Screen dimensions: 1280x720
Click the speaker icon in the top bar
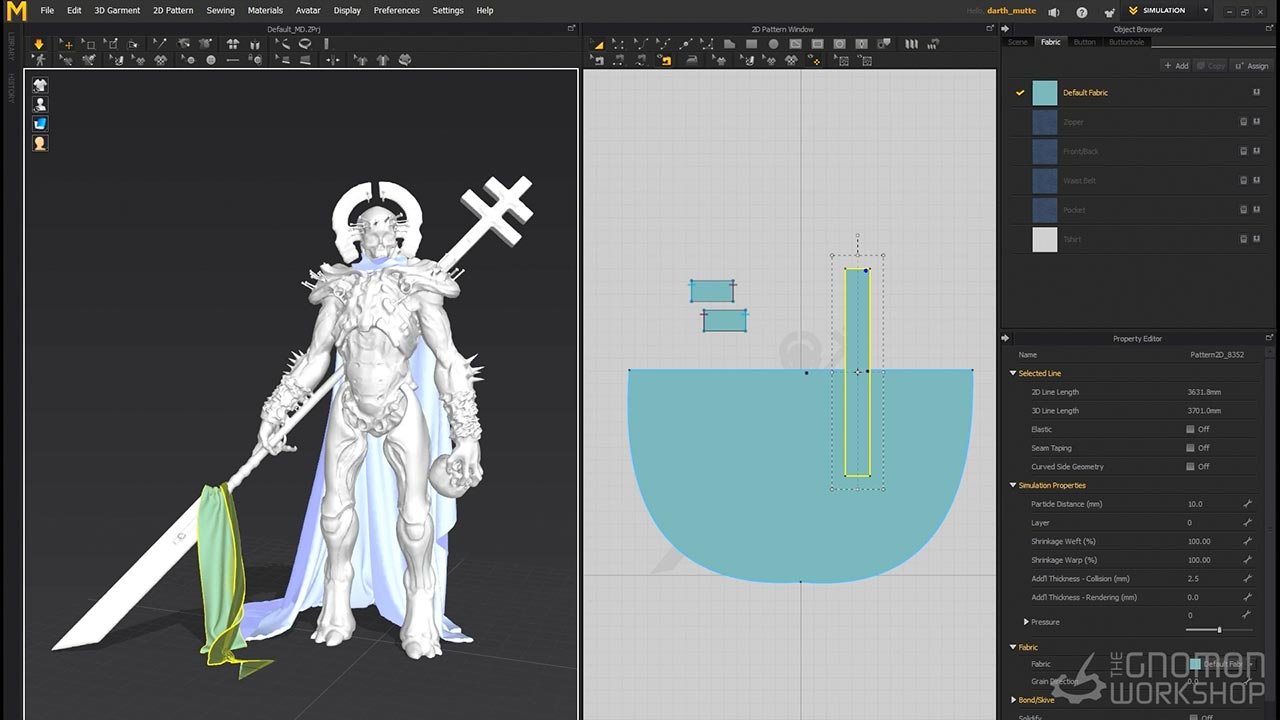[1053, 12]
